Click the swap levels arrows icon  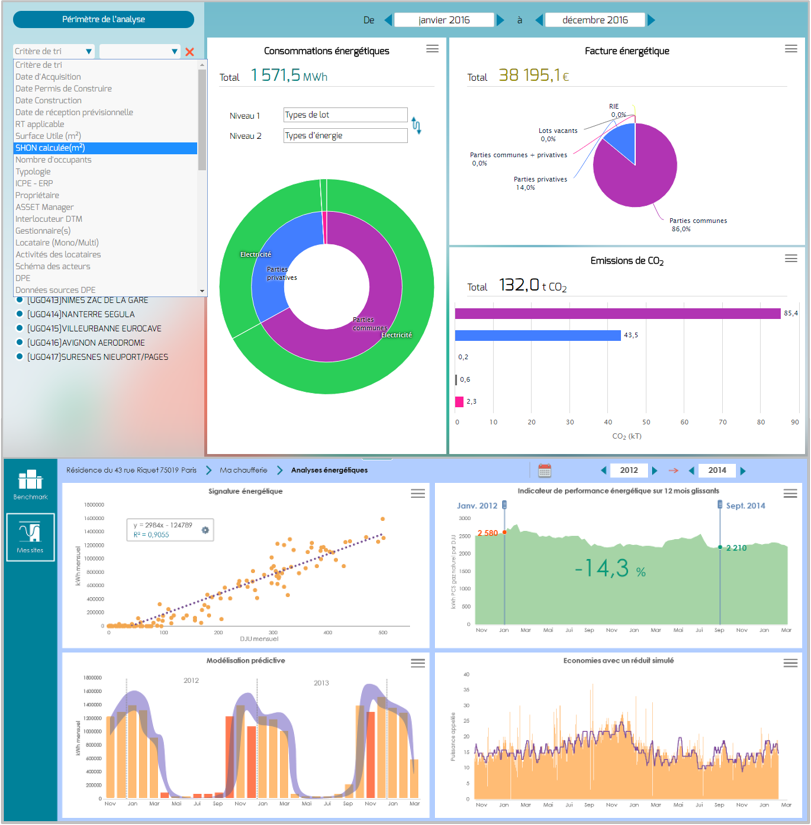[x=417, y=125]
